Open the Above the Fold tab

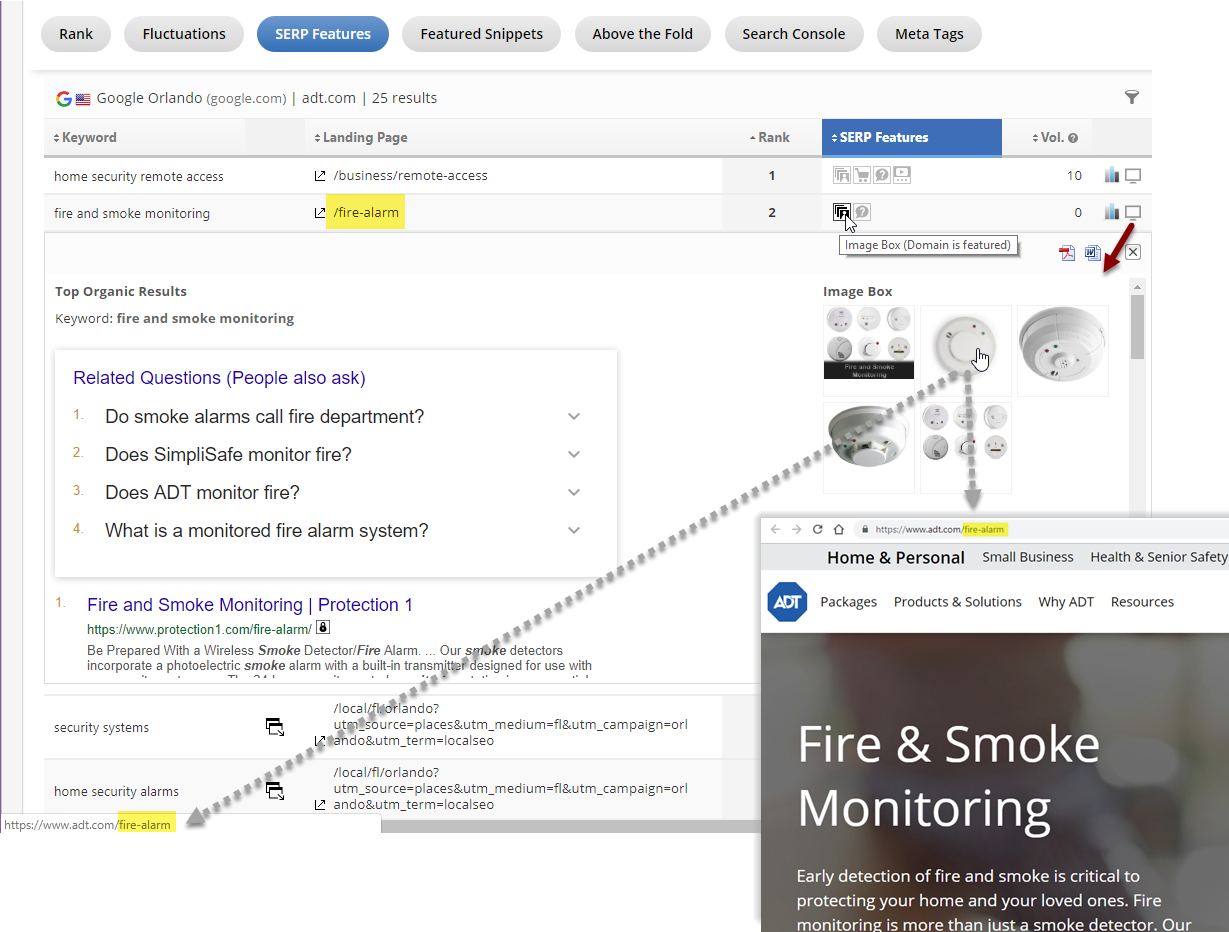click(x=642, y=34)
